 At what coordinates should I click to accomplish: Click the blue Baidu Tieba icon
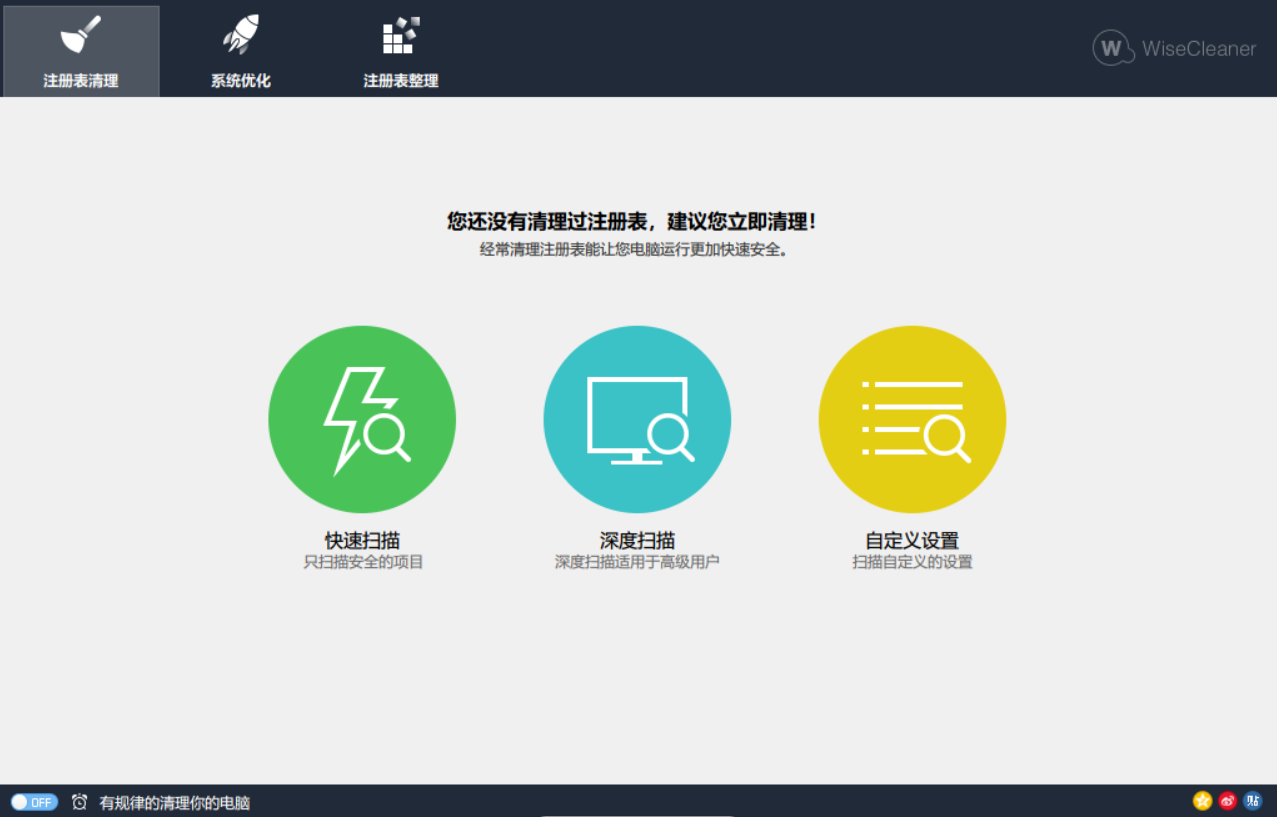tap(1255, 800)
